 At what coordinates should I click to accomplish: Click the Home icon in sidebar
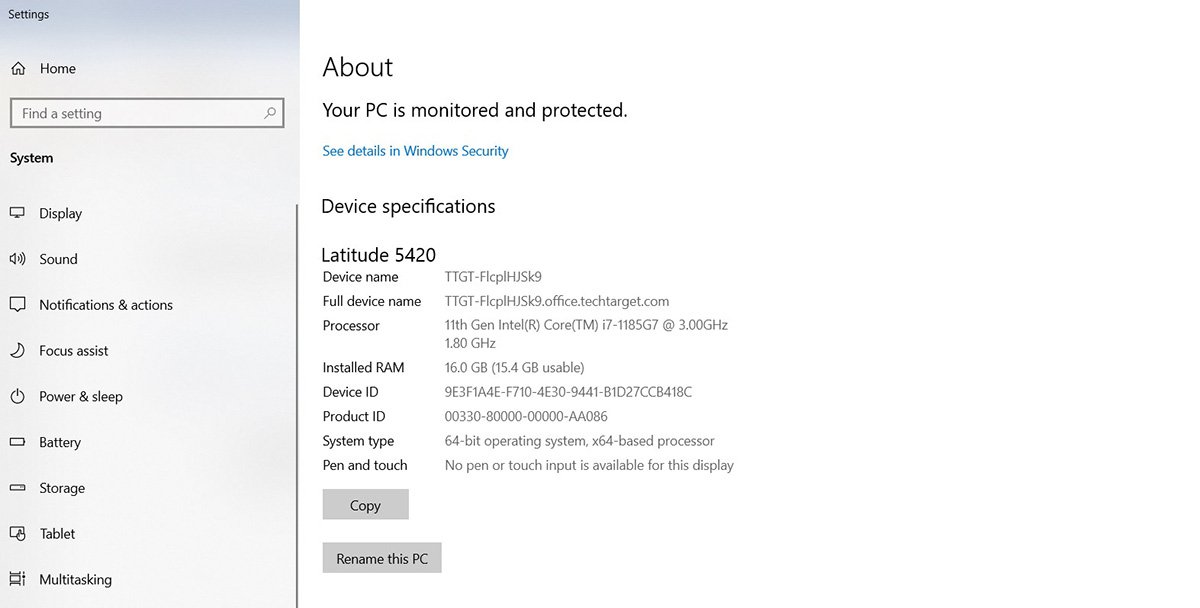click(x=17, y=69)
